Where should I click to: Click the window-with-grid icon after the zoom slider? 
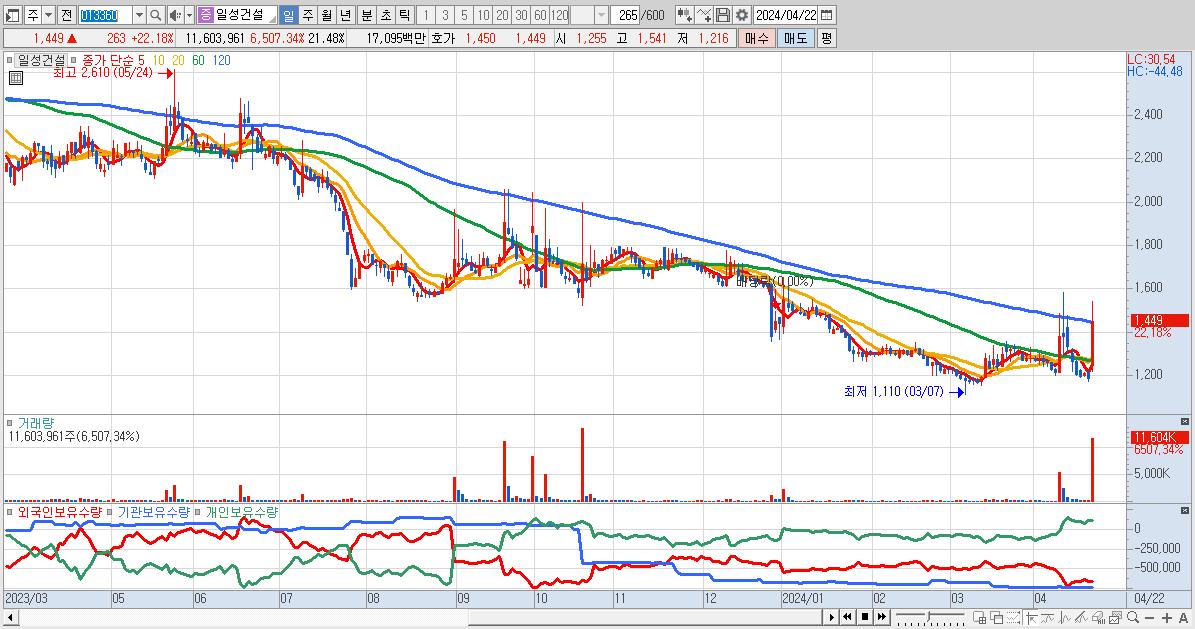(x=979, y=617)
